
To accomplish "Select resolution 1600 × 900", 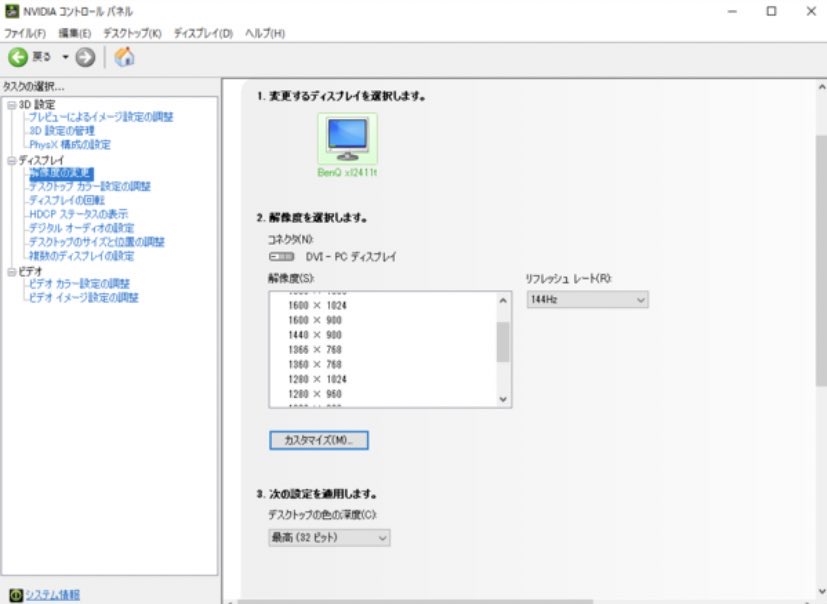I will click(x=314, y=320).
